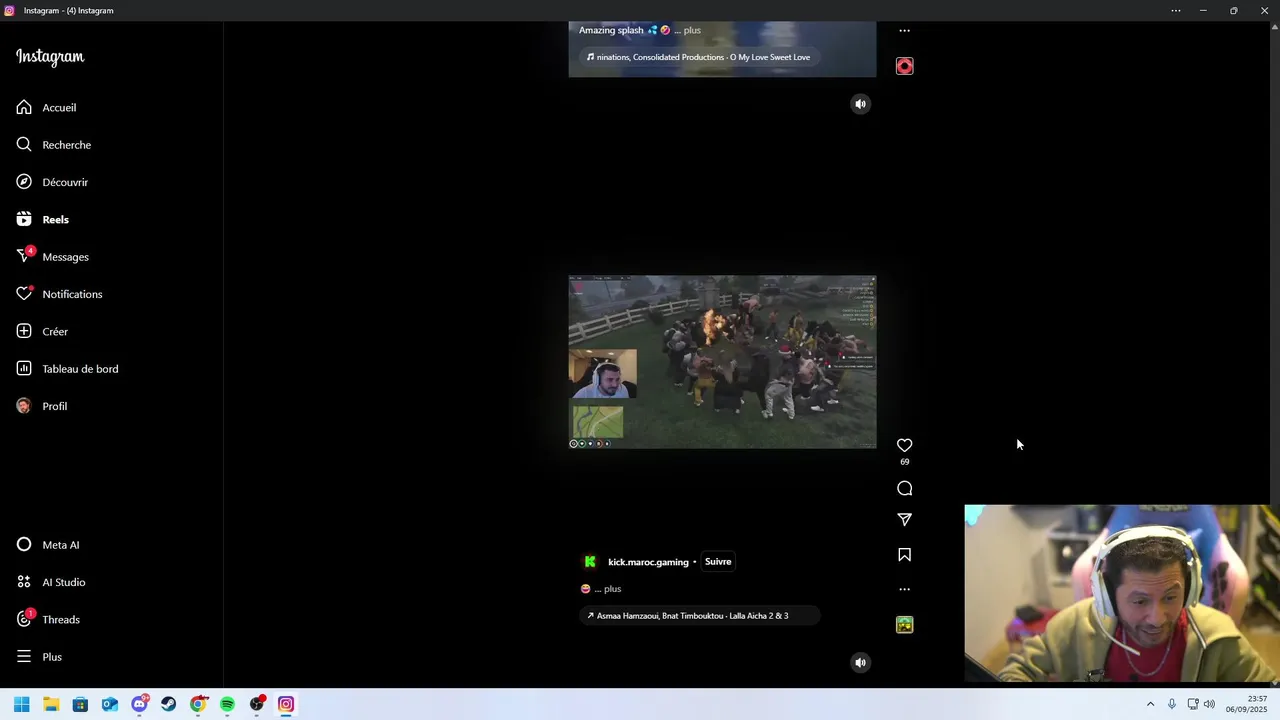Click the gaming reel audio thumbnail
Viewport: 1280px width, 720px height.
[x=904, y=625]
